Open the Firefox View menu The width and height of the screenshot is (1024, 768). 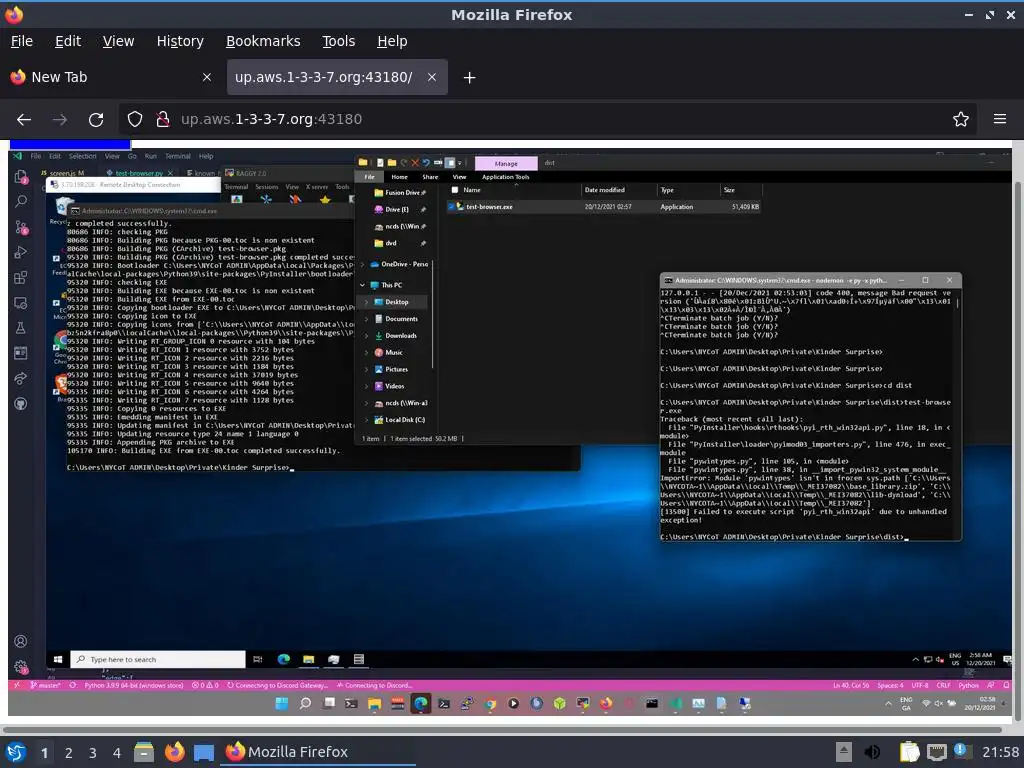click(118, 41)
